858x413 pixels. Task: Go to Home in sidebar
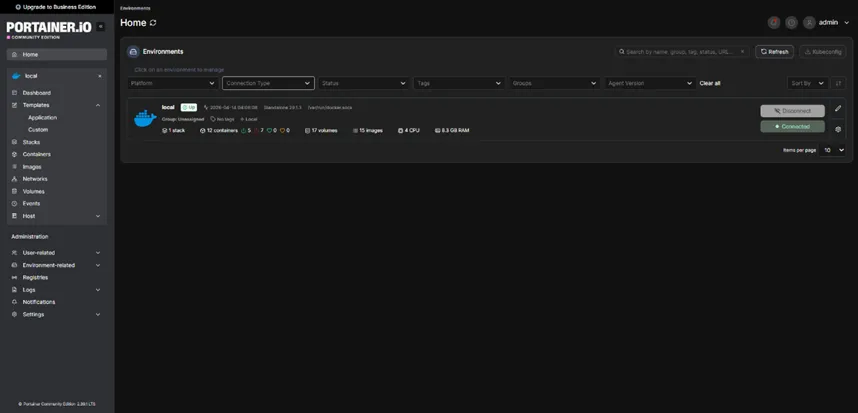click(x=56, y=55)
